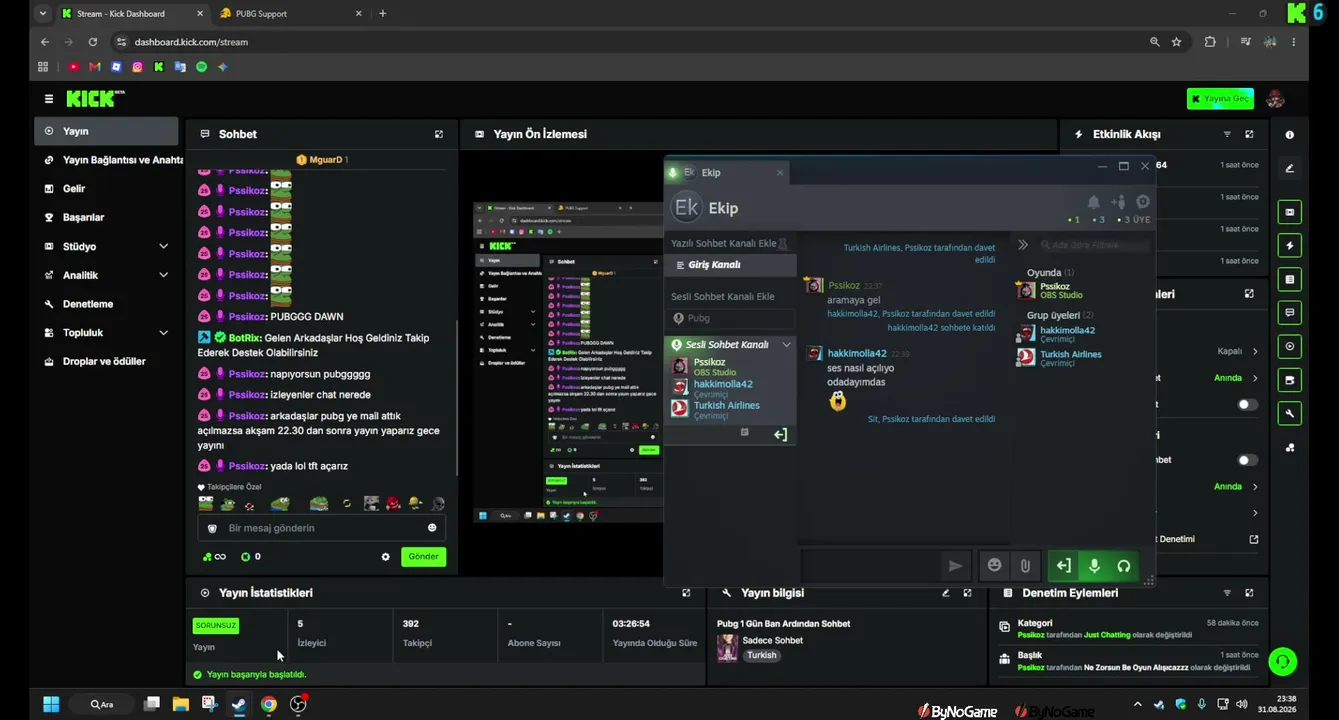The width and height of the screenshot is (1339, 720).
Task: Click the Kick logo in dashboard header
Action: [95, 98]
